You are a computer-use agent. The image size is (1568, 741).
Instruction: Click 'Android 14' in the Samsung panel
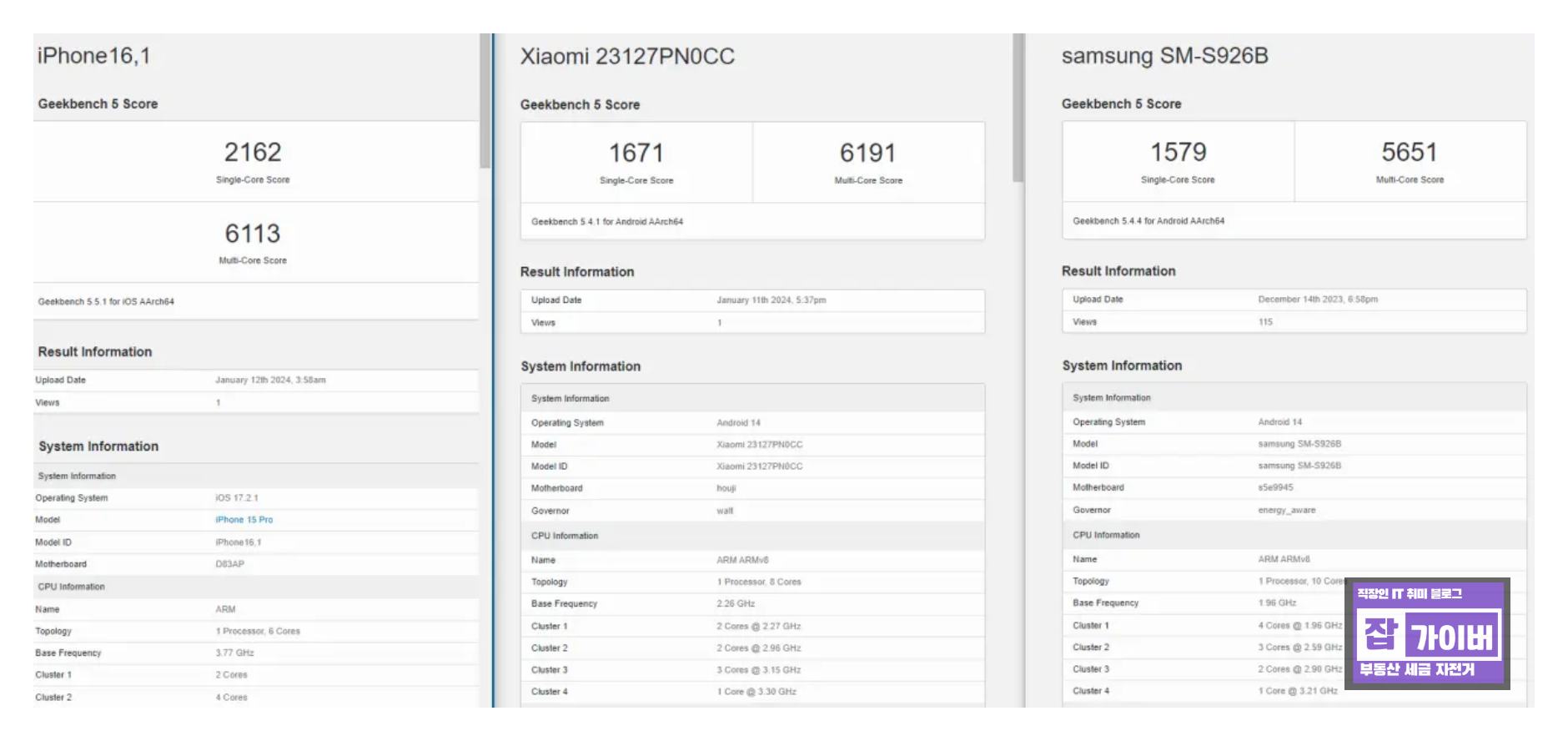pyautogui.click(x=1280, y=422)
